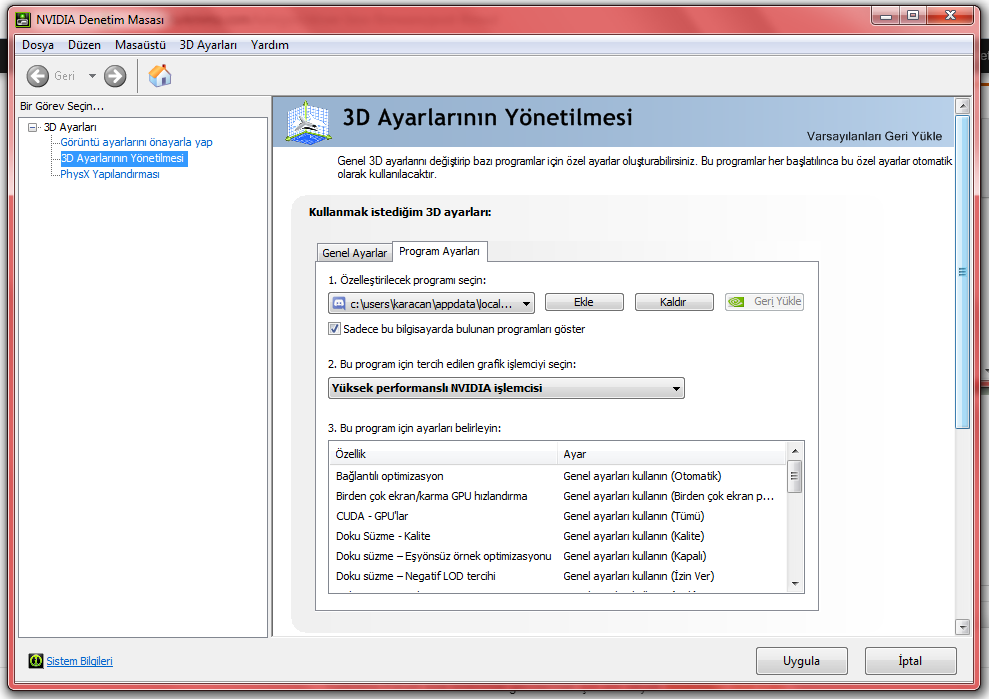989x699 pixels.
Task: Select 'PhysX Yapılandırması' tree item
Action: 110,174
